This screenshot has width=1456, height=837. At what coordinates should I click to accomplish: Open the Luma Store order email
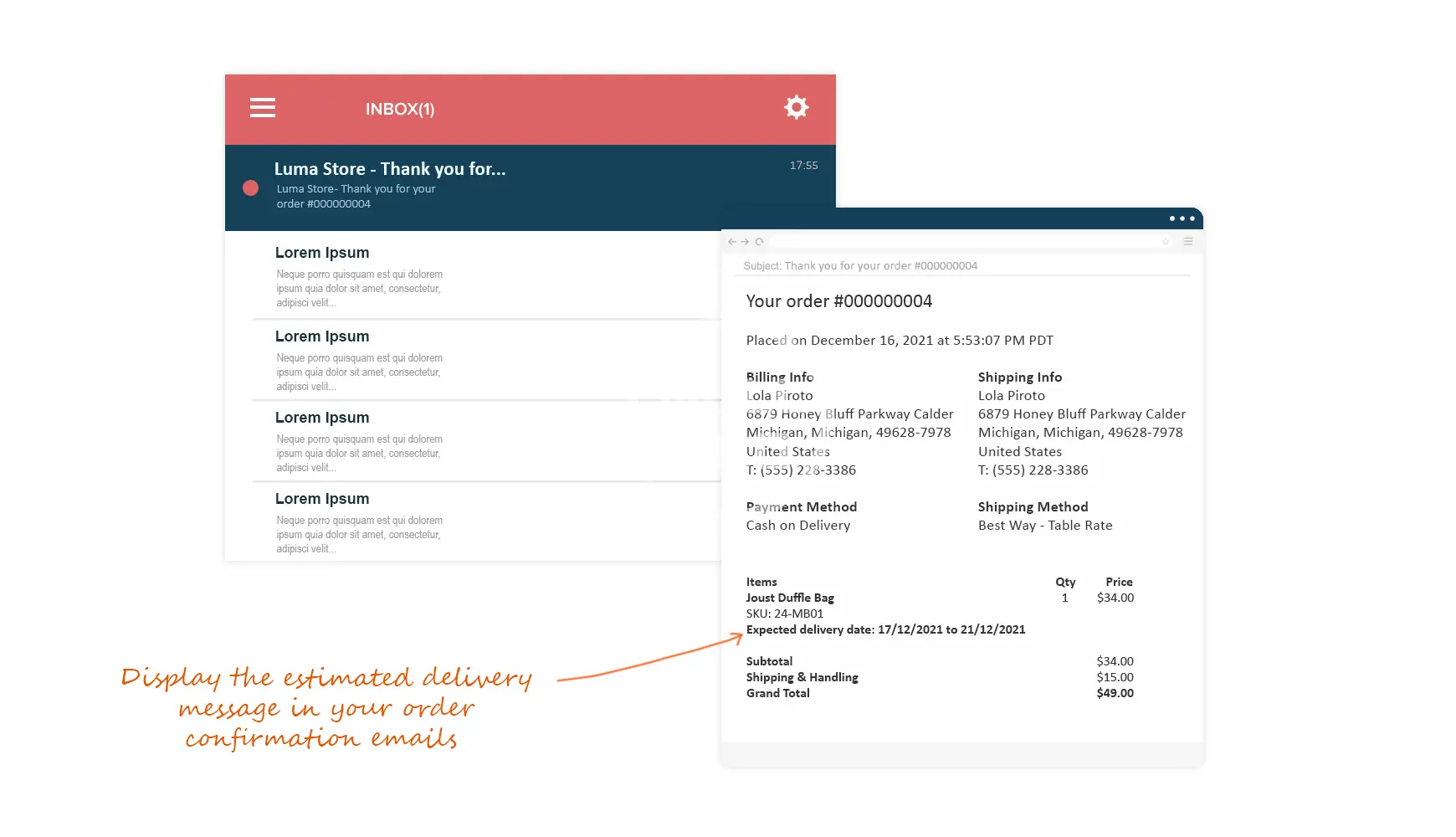389,170
